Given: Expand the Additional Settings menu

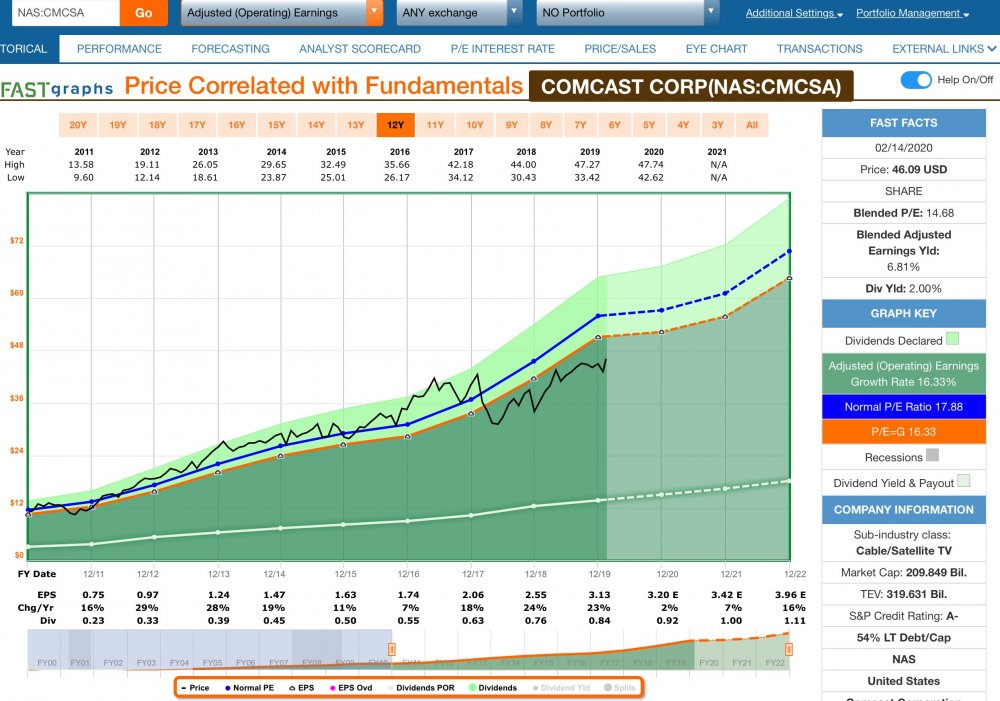Looking at the screenshot, I should click(x=794, y=13).
